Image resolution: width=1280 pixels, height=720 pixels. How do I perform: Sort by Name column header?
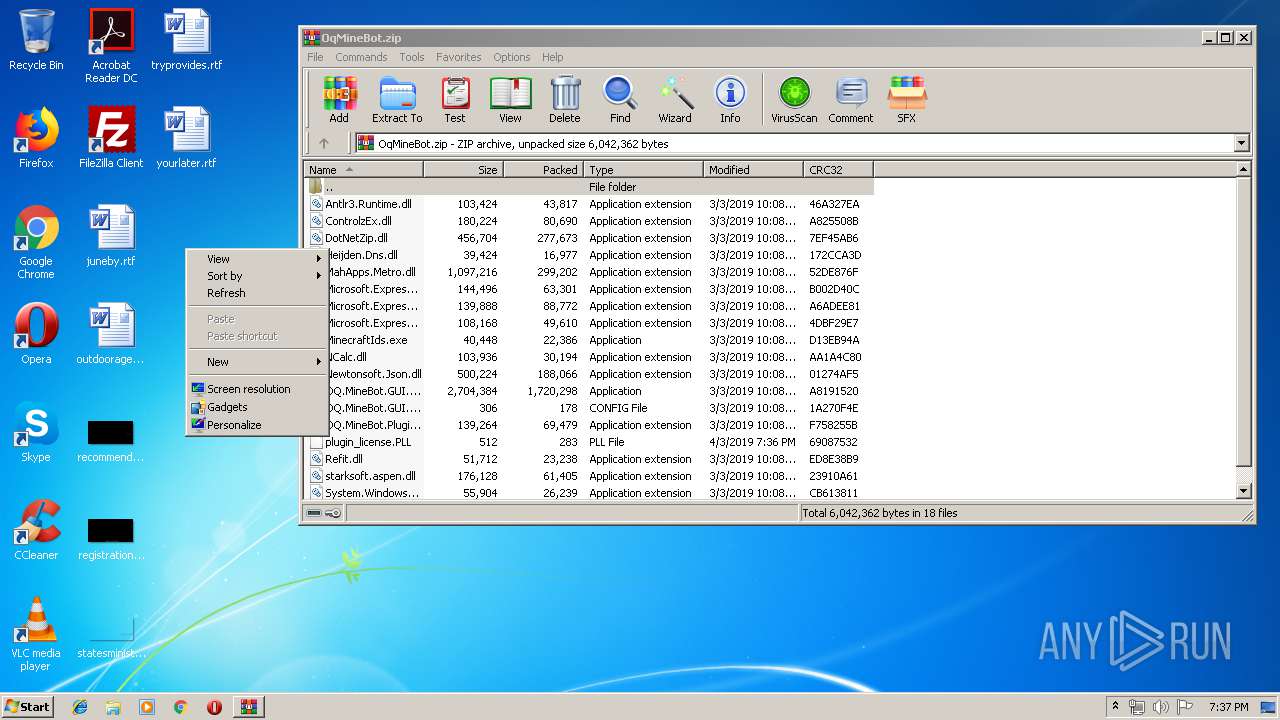[364, 170]
